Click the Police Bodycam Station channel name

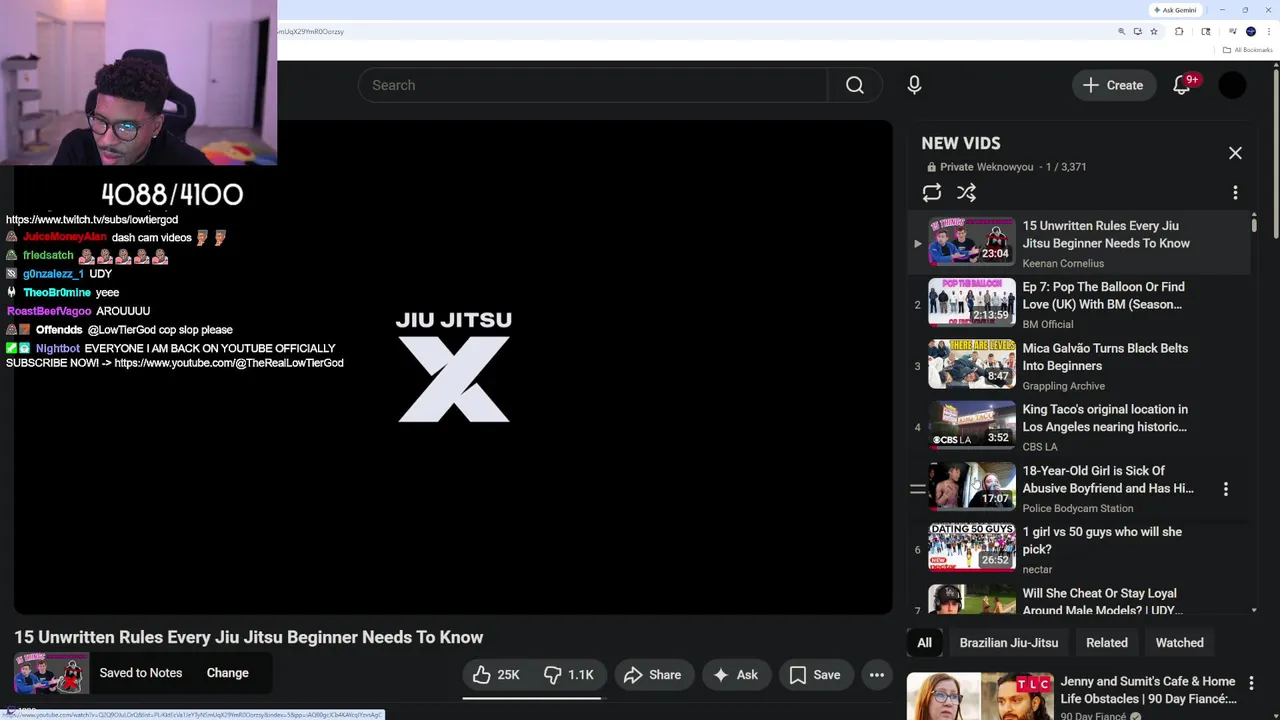(1078, 508)
